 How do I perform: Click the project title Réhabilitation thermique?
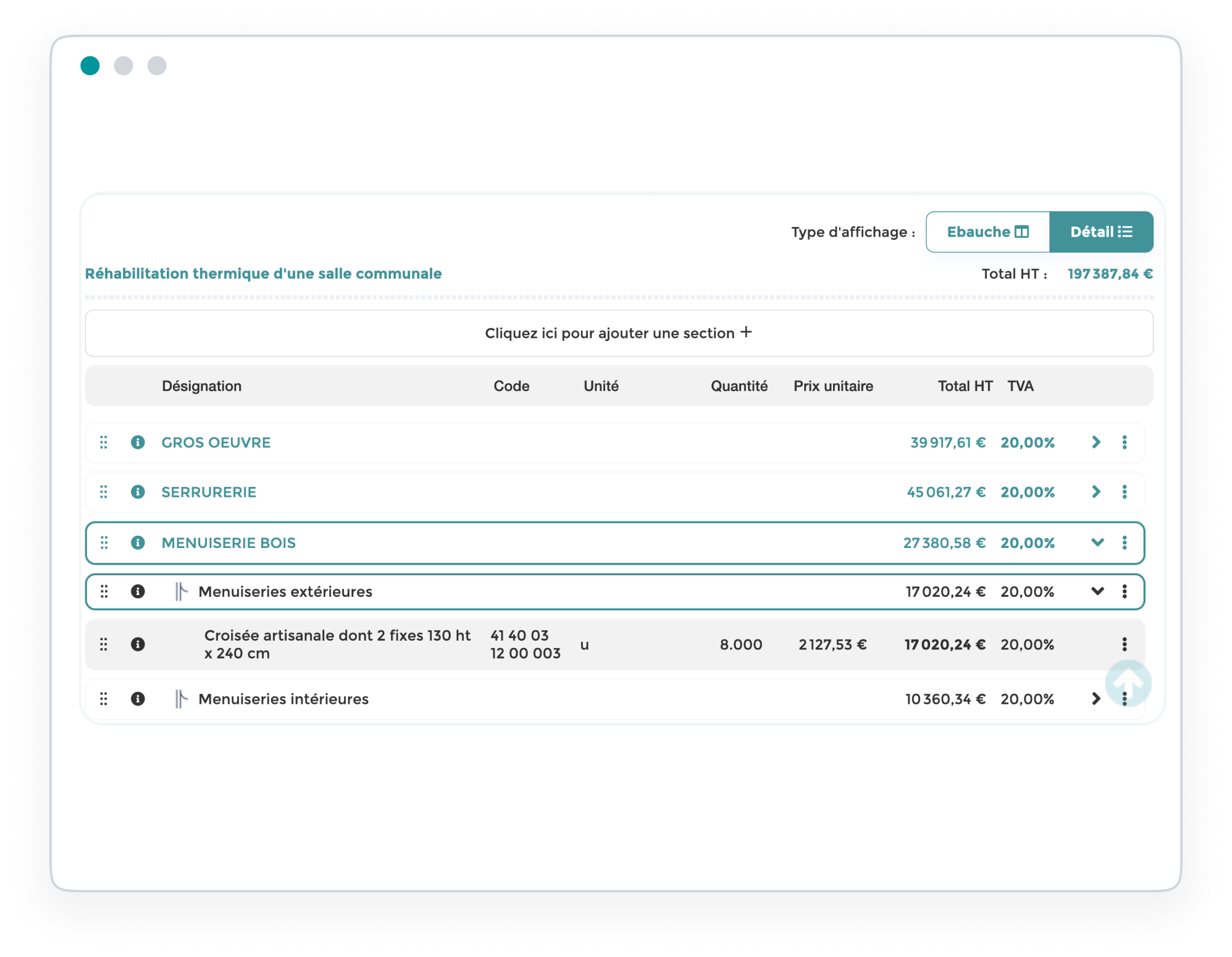pos(263,274)
